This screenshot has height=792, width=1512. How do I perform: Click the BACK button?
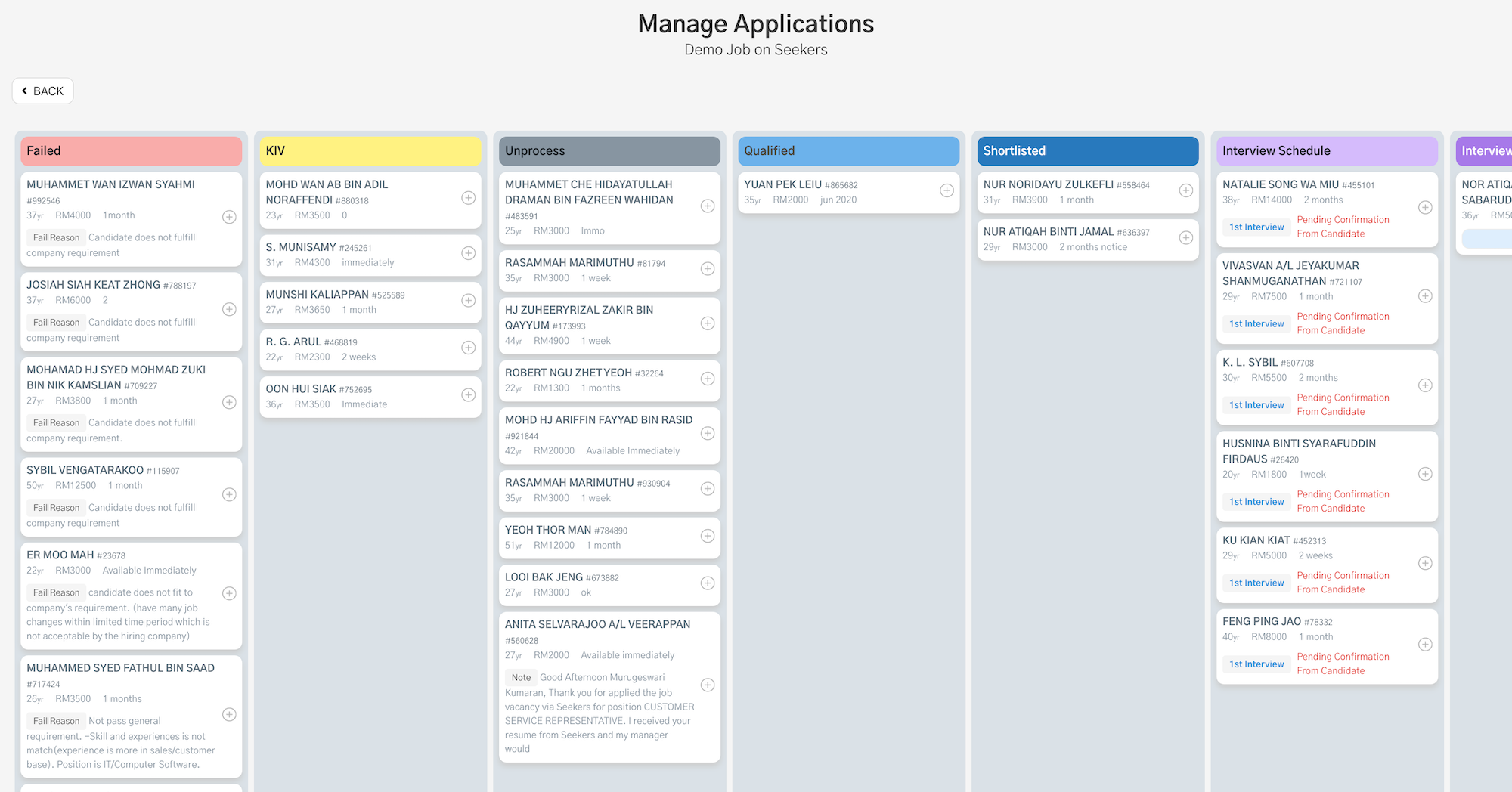(43, 91)
